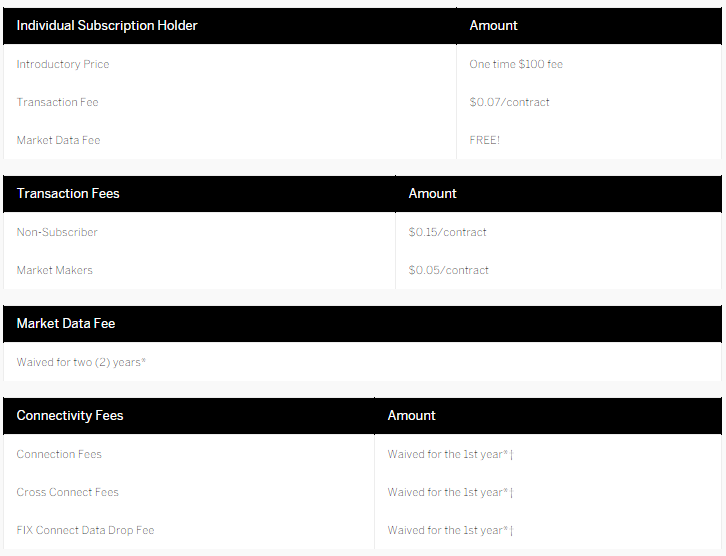The height and width of the screenshot is (556, 726).
Task: Click the "FREE!" amount cell
Action: (x=484, y=140)
